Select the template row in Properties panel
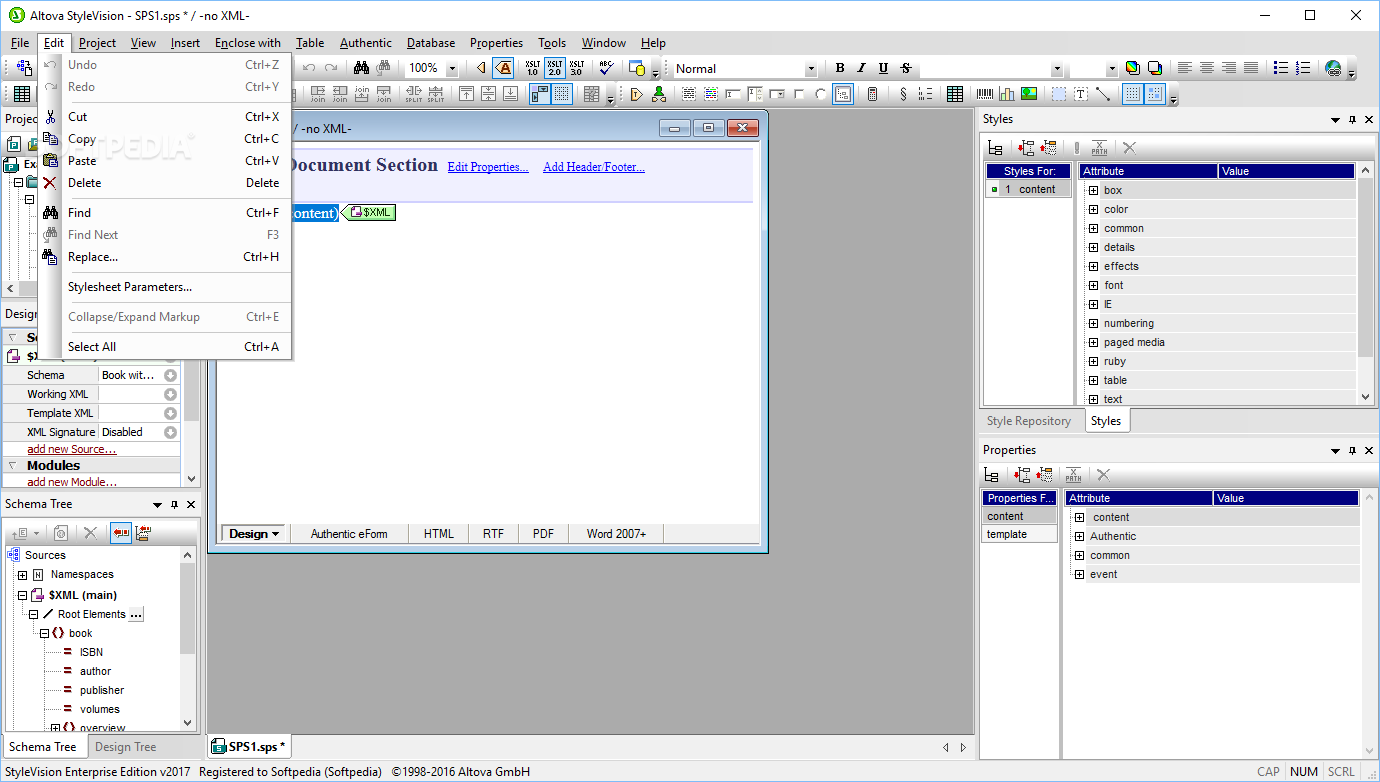 pos(1019,534)
